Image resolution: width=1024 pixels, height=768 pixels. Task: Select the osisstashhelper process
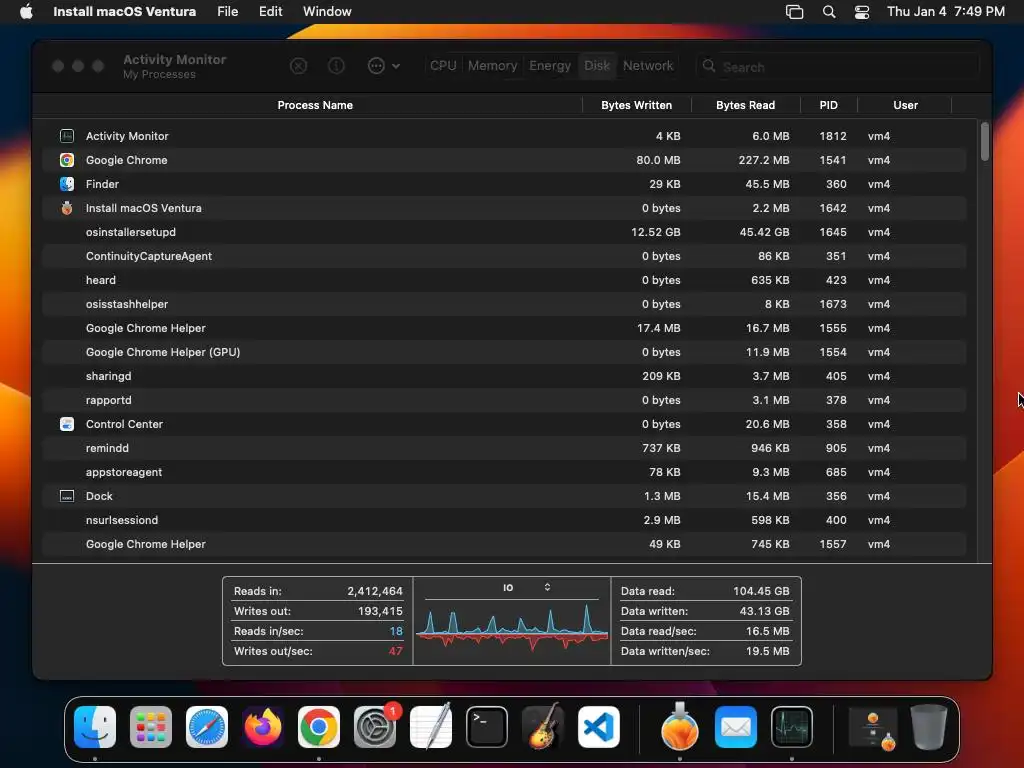tap(504, 304)
